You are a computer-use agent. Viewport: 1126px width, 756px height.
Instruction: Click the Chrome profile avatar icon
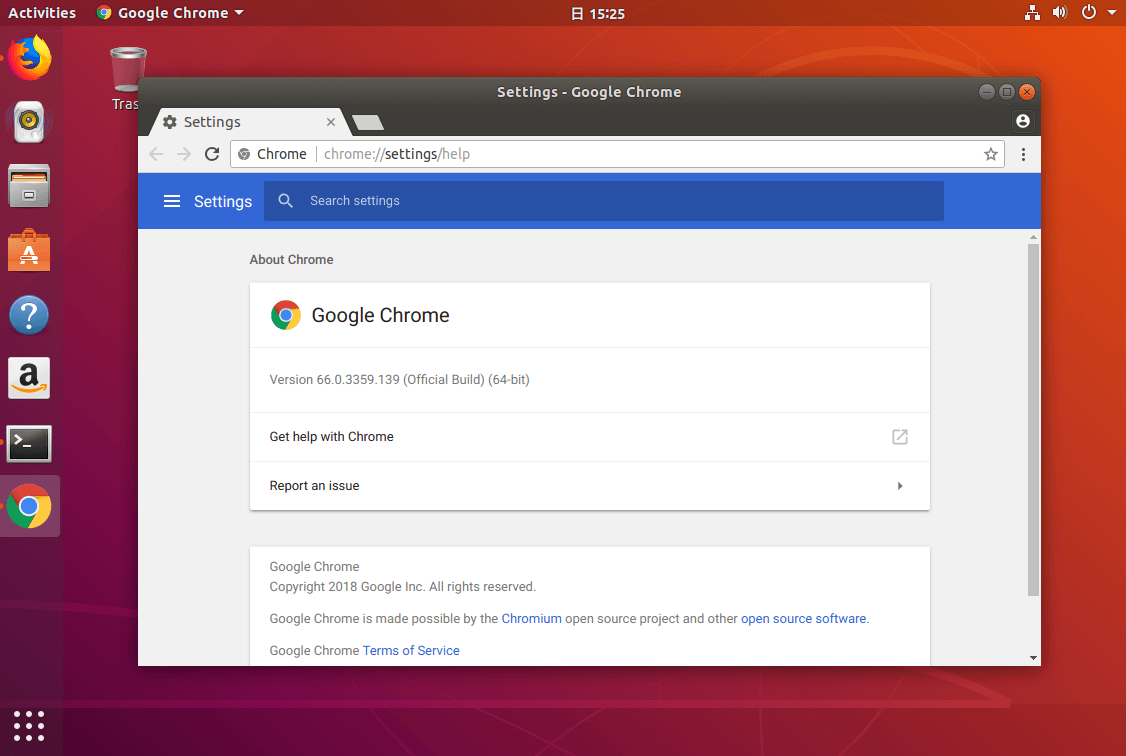(1022, 121)
